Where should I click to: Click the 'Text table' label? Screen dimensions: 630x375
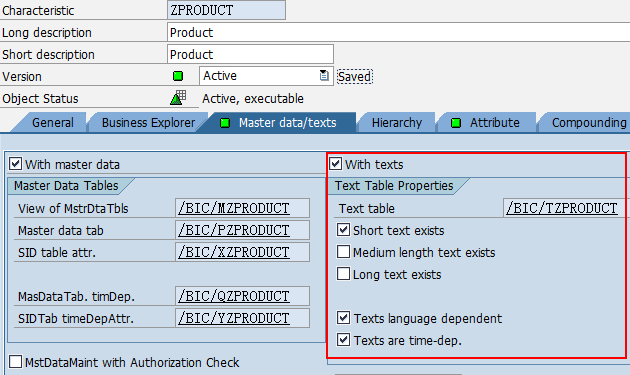point(366,209)
